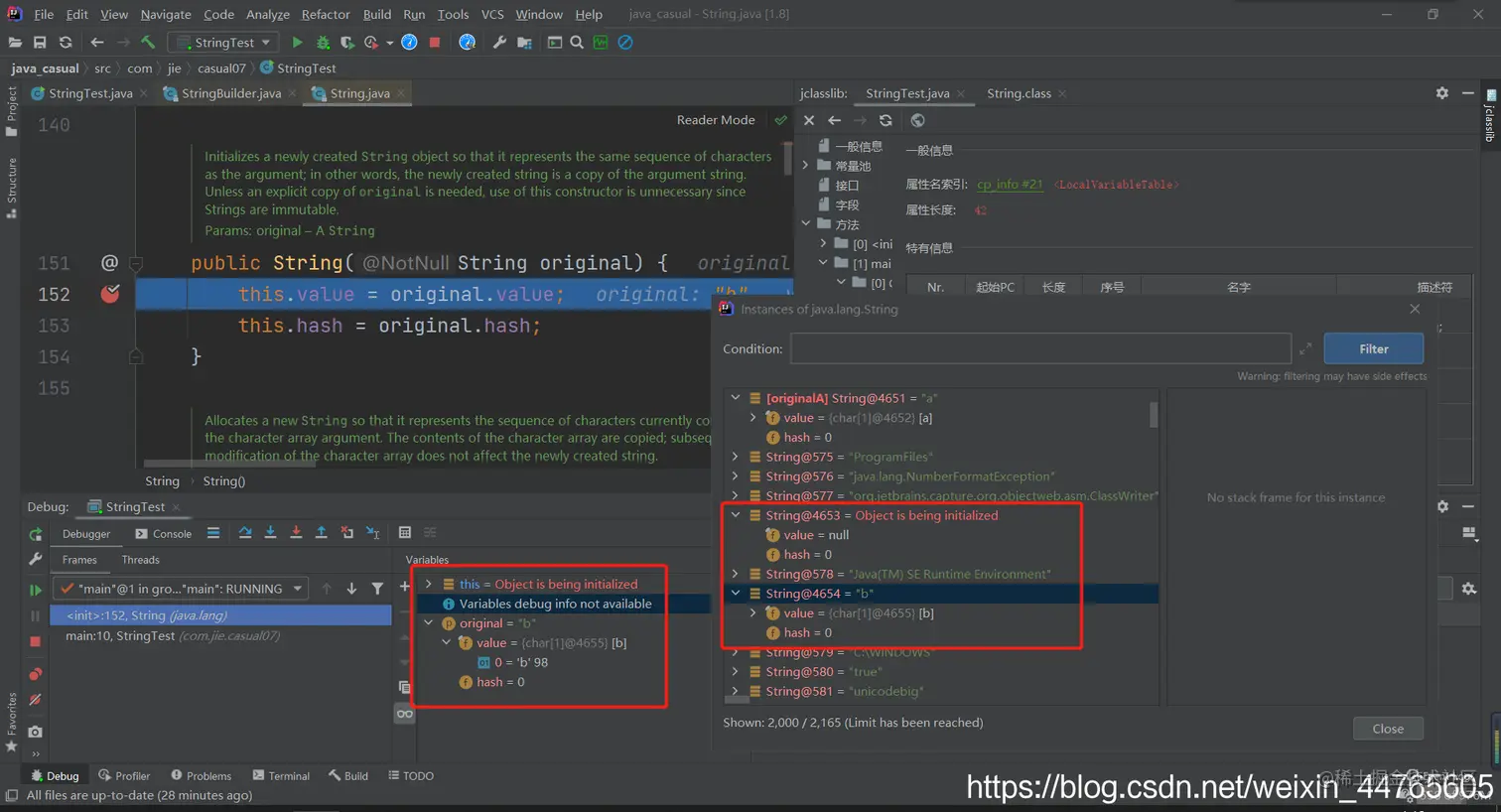Expand the Condition field editor
1501x812 pixels.
pyautogui.click(x=1305, y=348)
